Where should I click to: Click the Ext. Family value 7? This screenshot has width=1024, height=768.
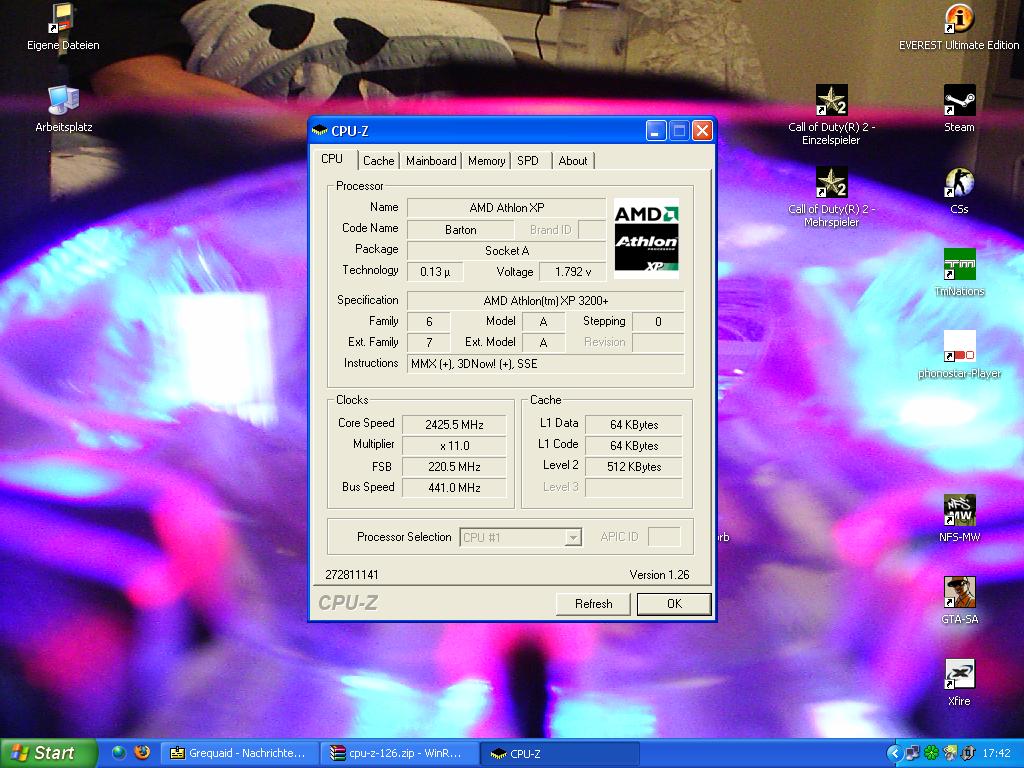tap(428, 342)
